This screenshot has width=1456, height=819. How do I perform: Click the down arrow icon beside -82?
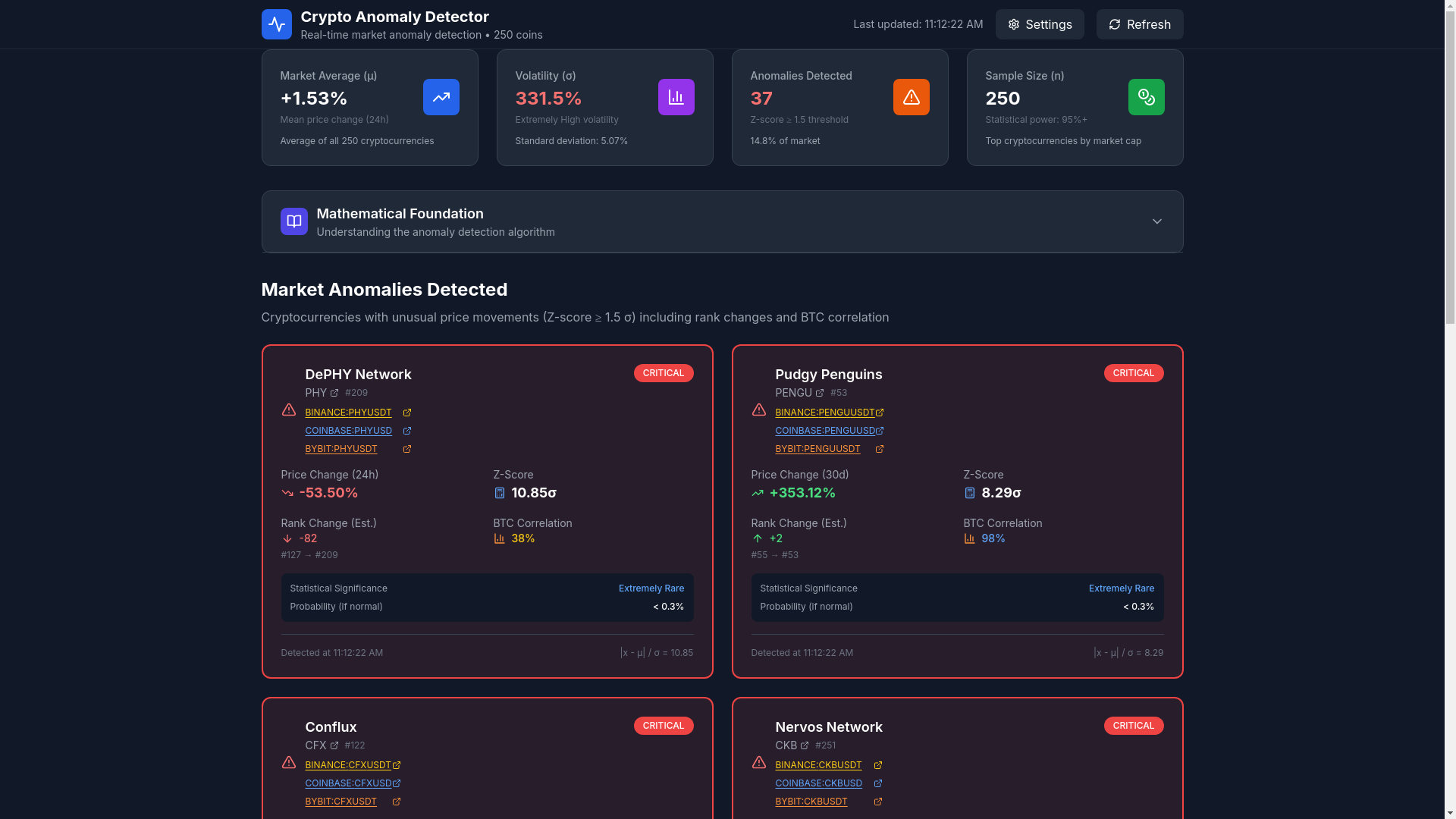point(287,538)
